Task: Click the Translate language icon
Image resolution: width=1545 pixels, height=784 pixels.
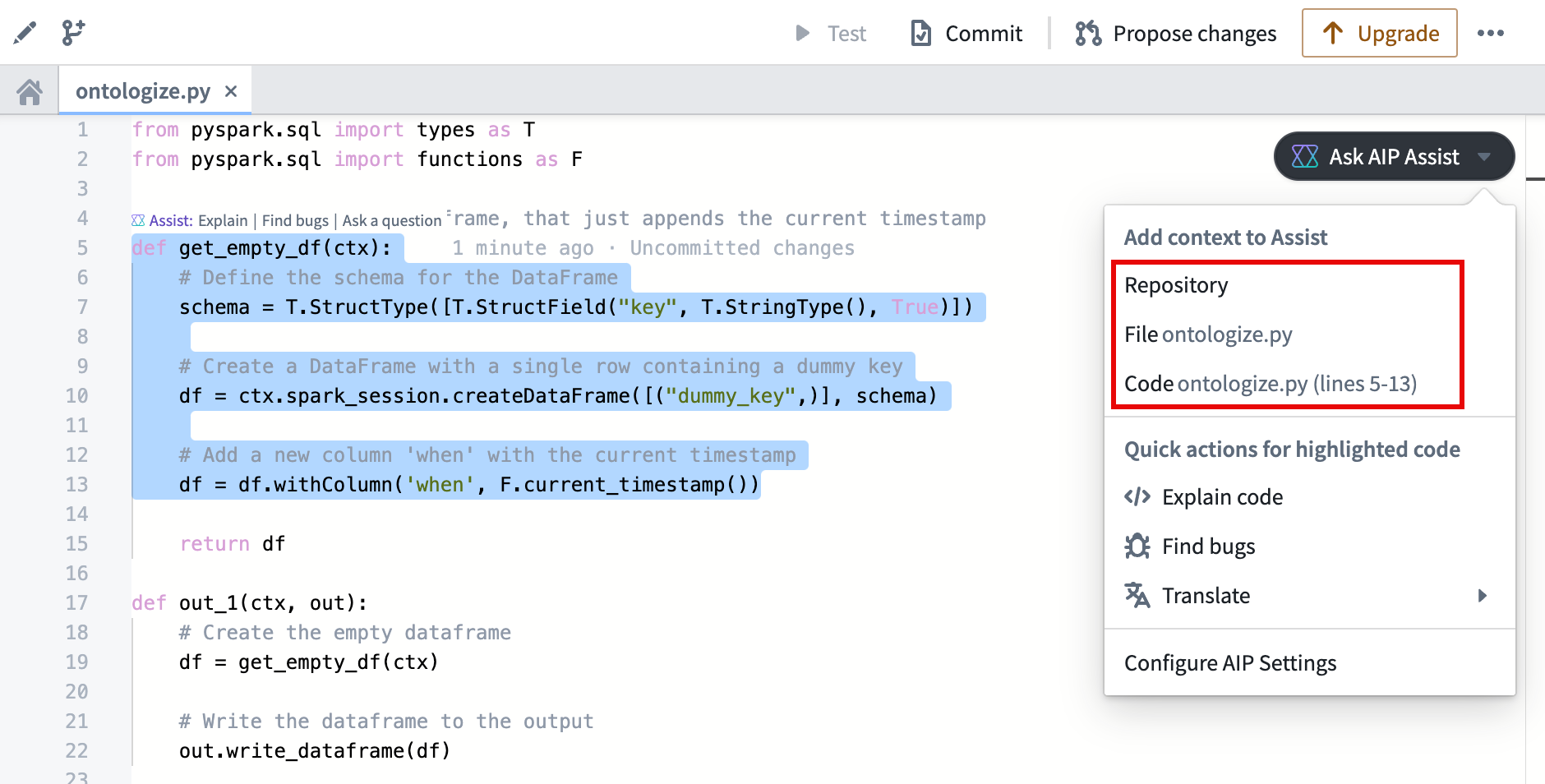Action: pyautogui.click(x=1137, y=596)
